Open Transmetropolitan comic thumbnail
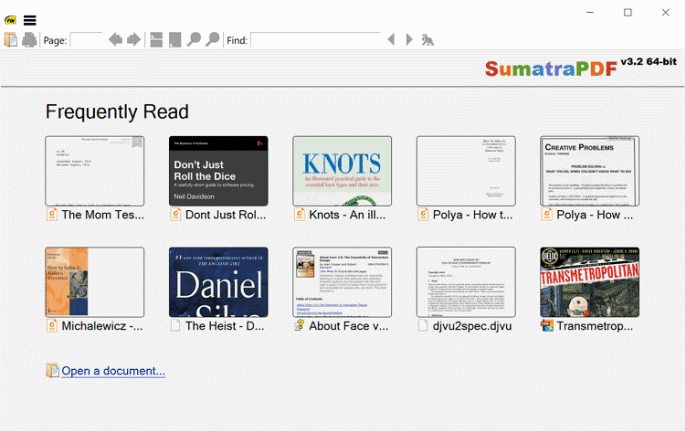685x431 pixels. coord(590,282)
